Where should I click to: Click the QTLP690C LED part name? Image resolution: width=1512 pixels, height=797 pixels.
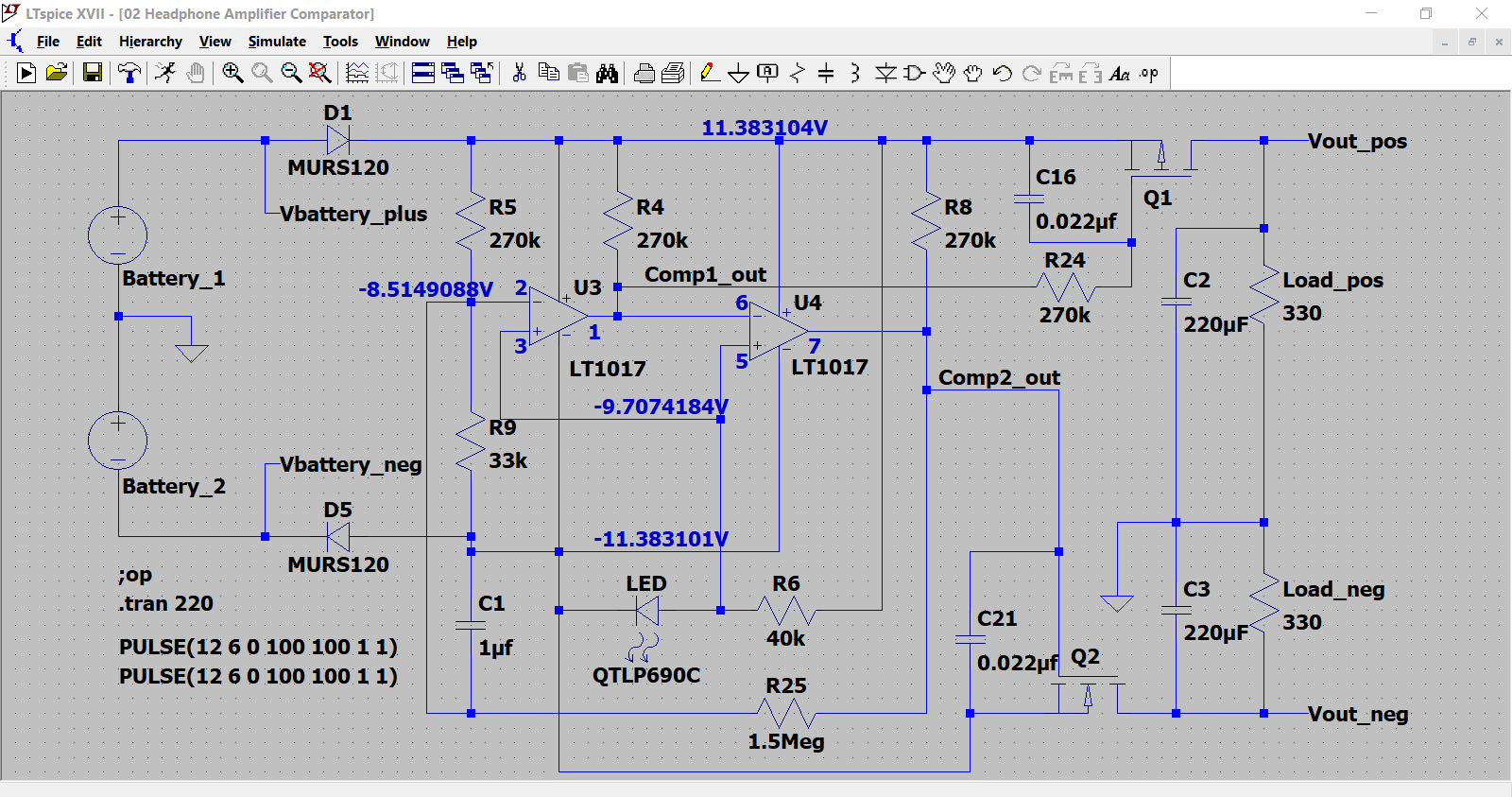[x=646, y=675]
